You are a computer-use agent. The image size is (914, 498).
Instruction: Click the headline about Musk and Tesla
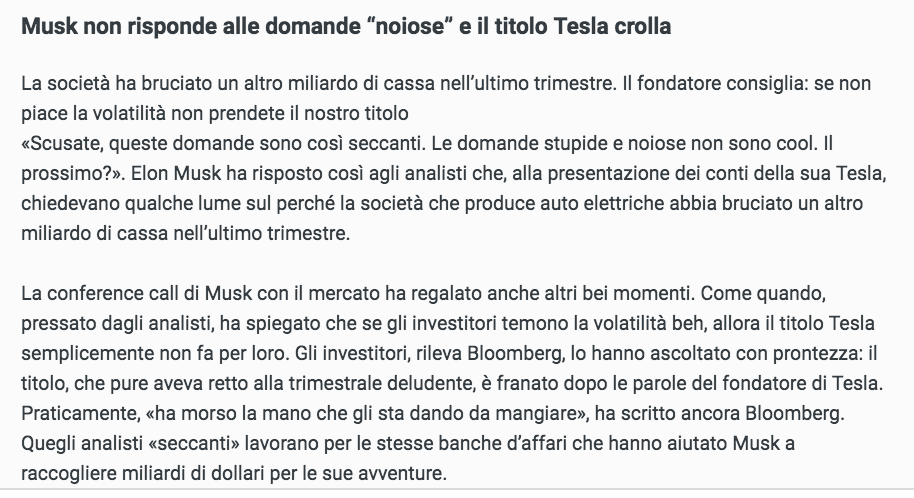pyautogui.click(x=346, y=26)
